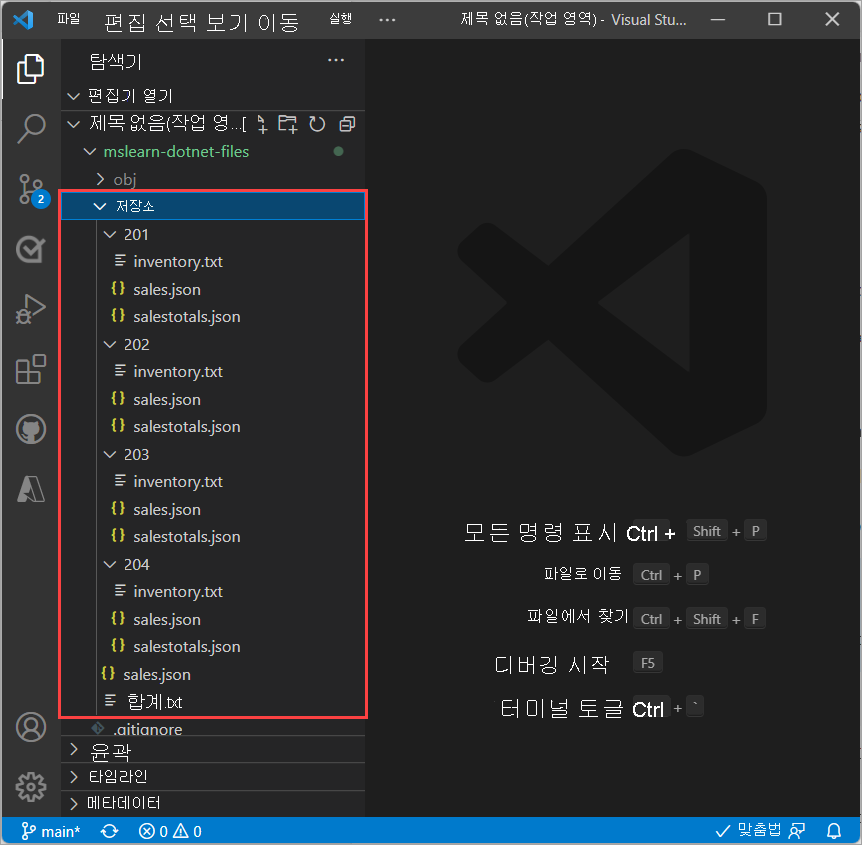Collapse folder 203
The width and height of the screenshot is (862, 845).
(213, 455)
